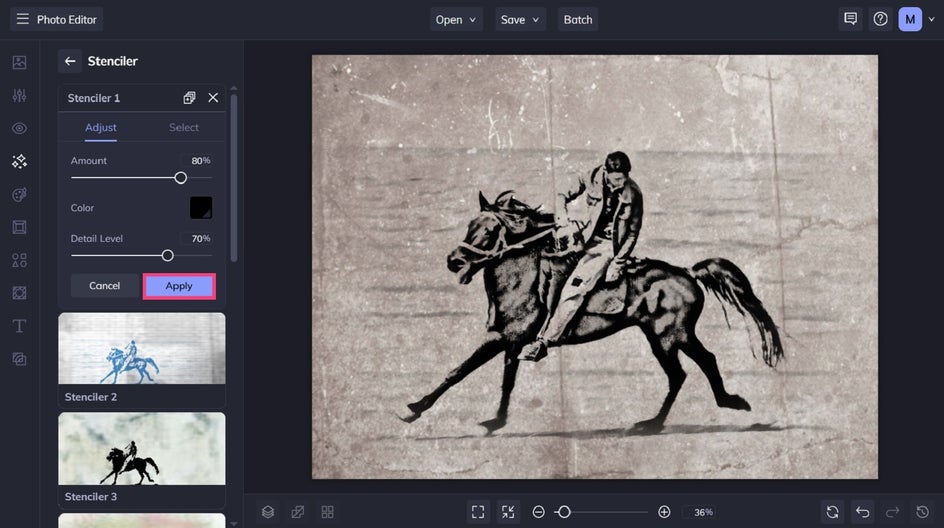
Task: Switch to the Adjust tab
Action: (101, 128)
